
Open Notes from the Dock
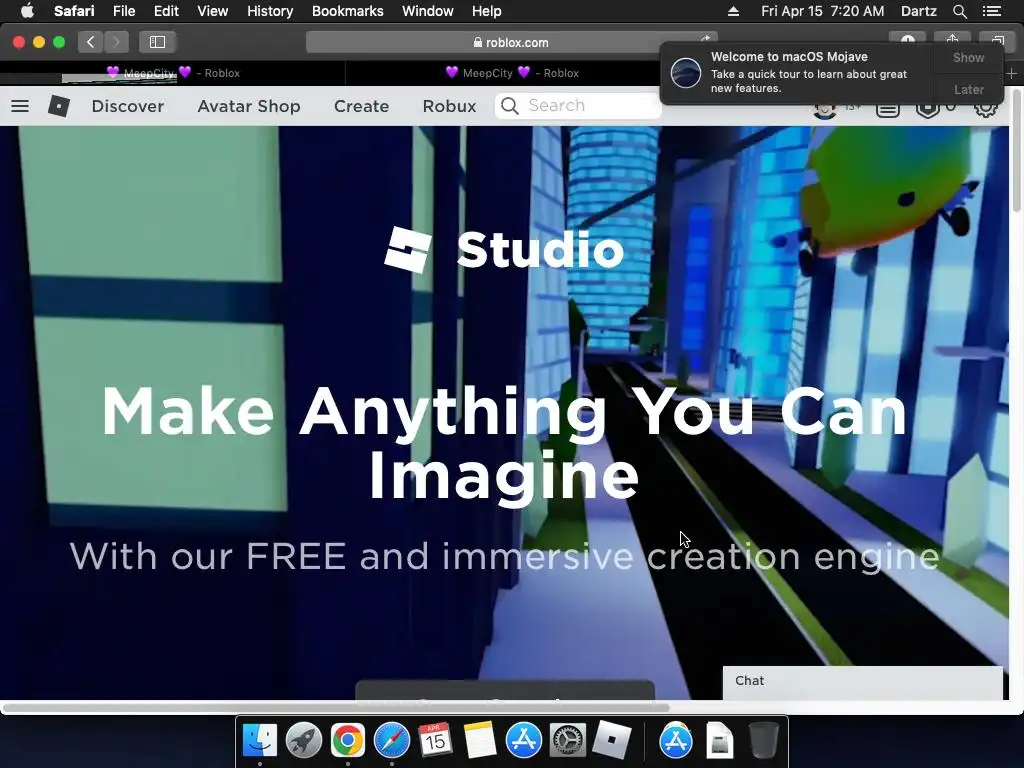[x=480, y=741]
